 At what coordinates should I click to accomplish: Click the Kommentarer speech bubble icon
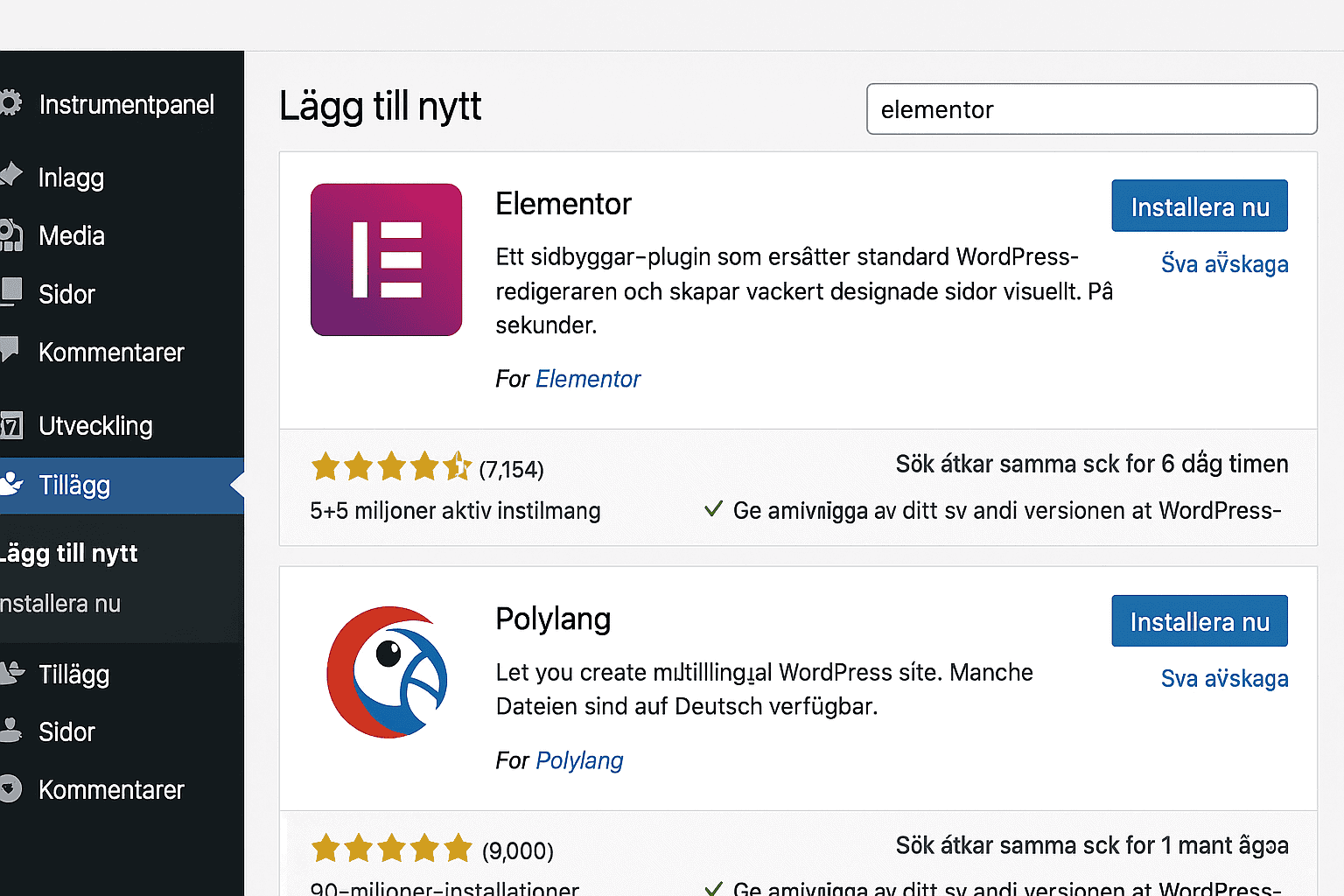pyautogui.click(x=10, y=350)
